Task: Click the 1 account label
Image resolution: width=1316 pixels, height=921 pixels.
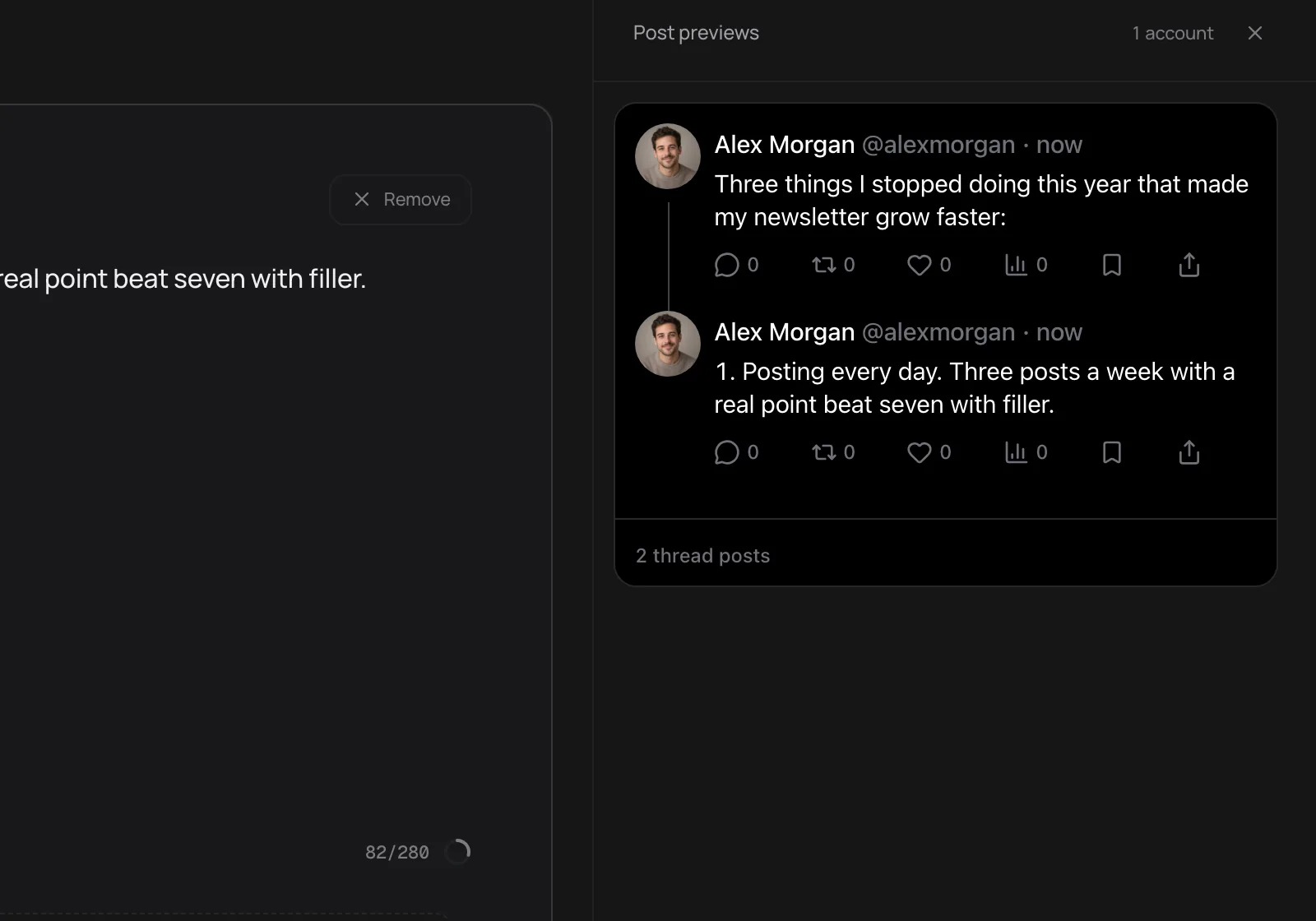Action: click(1173, 33)
